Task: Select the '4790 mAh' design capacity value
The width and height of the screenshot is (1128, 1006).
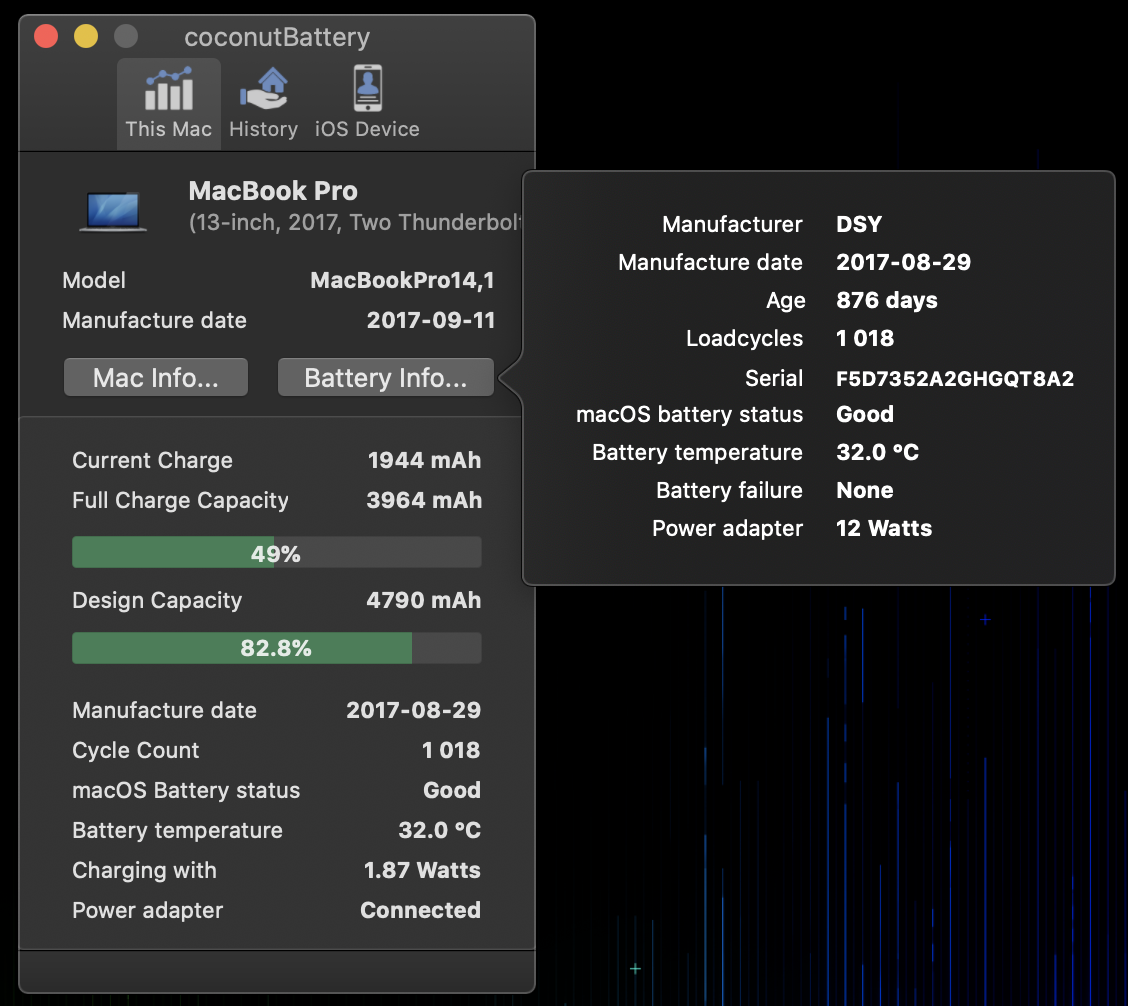Action: pyautogui.click(x=424, y=600)
